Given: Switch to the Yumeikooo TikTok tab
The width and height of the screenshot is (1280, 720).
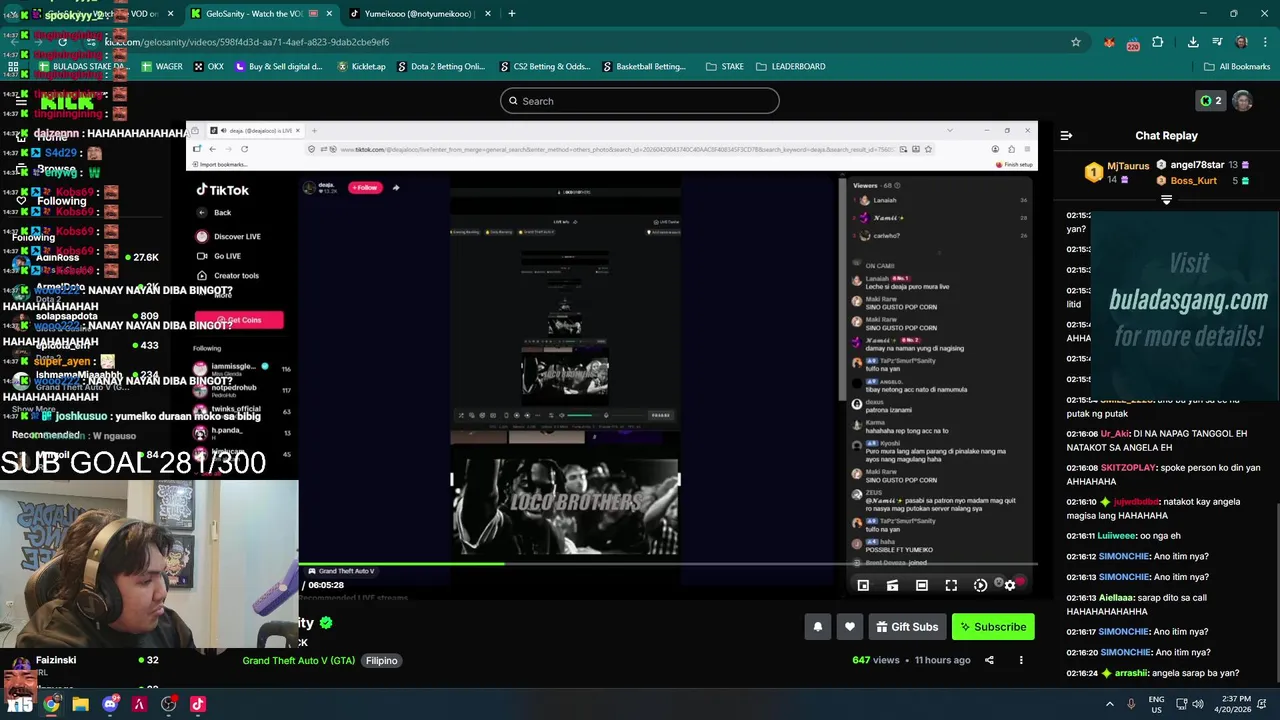Looking at the screenshot, I should pyautogui.click(x=418, y=14).
